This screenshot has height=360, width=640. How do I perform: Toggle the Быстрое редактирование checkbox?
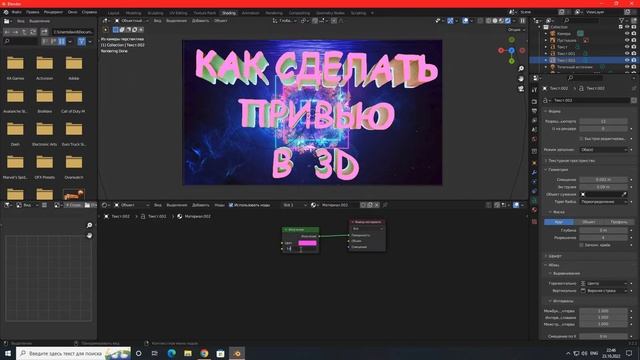582,139
